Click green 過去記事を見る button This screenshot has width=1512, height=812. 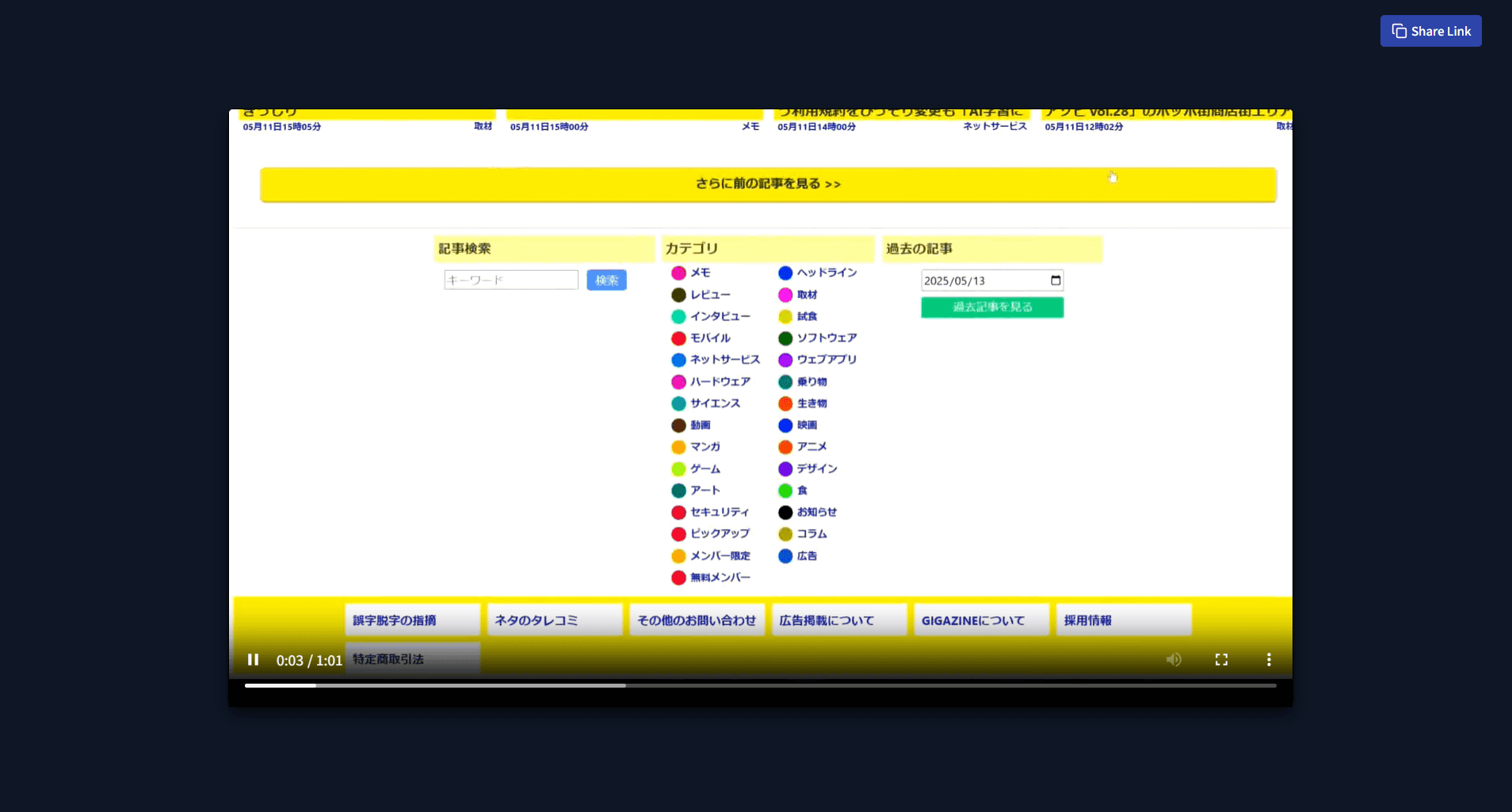coord(992,307)
